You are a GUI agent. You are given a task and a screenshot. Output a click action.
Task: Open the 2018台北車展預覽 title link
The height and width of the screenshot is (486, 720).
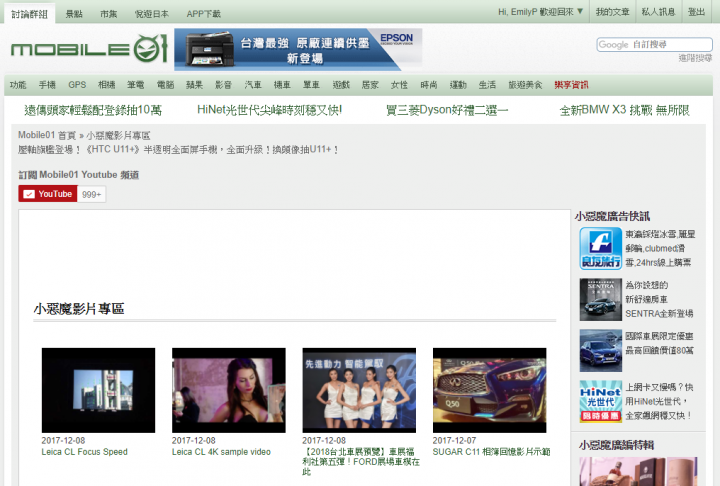click(361, 462)
